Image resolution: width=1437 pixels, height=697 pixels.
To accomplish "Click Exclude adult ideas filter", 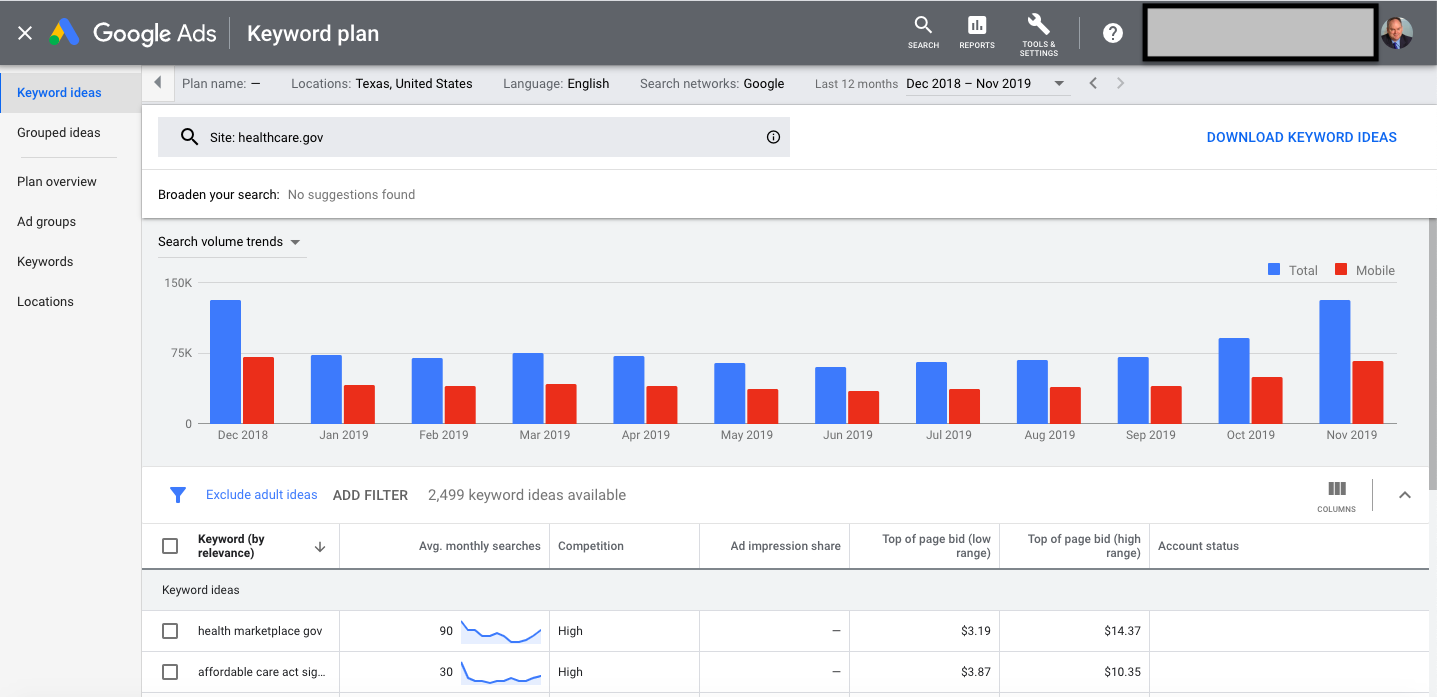I will pyautogui.click(x=261, y=495).
